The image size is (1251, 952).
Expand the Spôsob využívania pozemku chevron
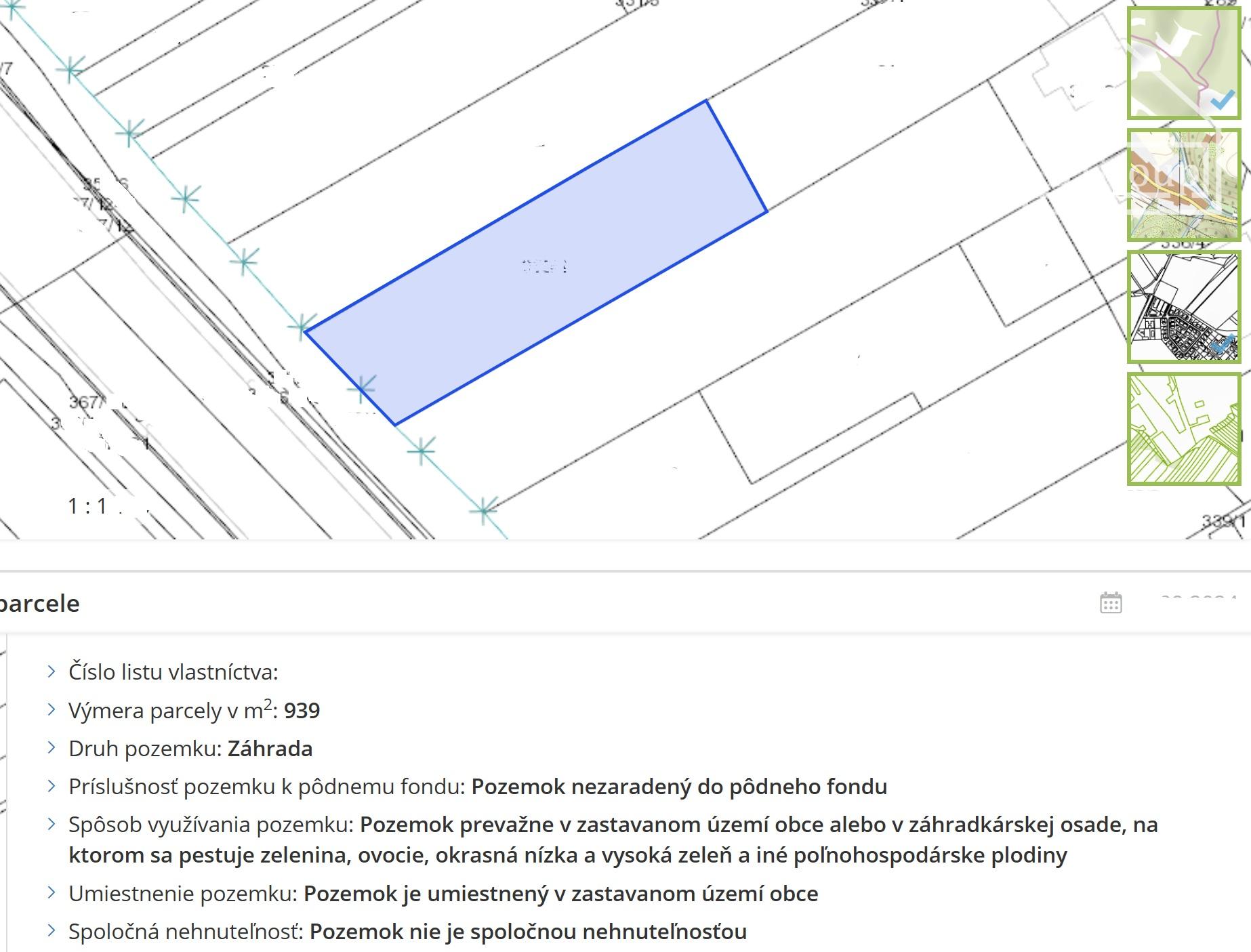pyautogui.click(x=52, y=824)
